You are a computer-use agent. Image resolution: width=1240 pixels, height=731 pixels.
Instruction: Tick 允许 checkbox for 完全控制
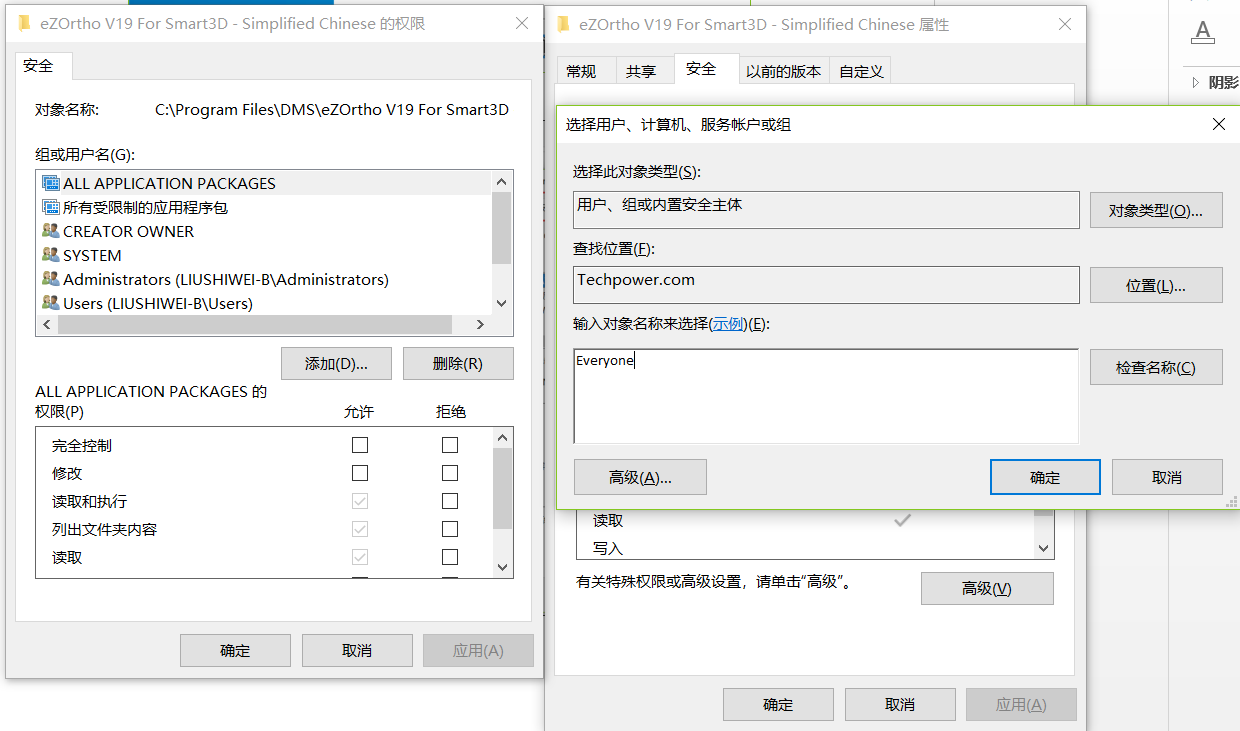point(360,445)
